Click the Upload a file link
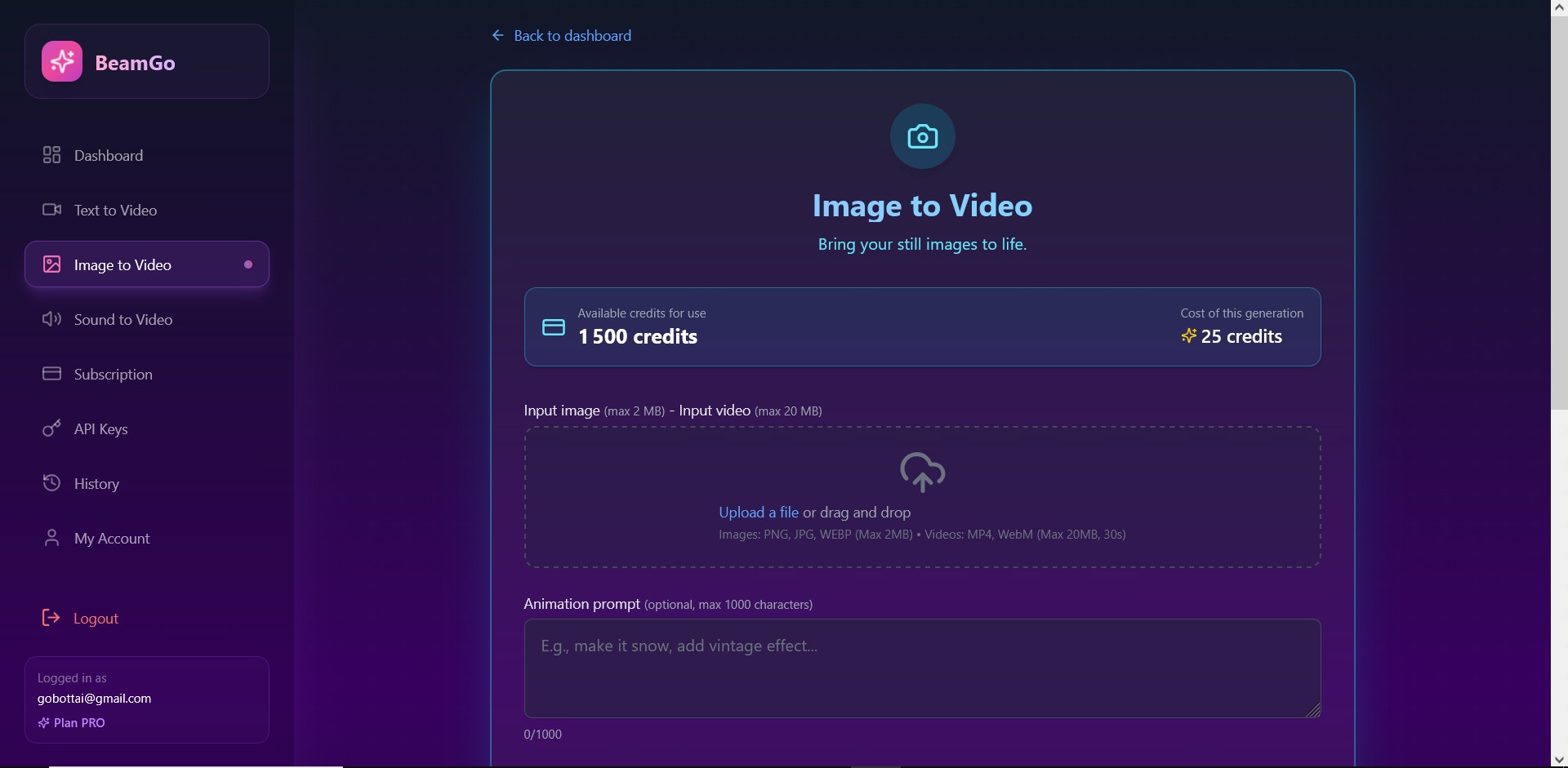This screenshot has height=768, width=1568. 759,512
